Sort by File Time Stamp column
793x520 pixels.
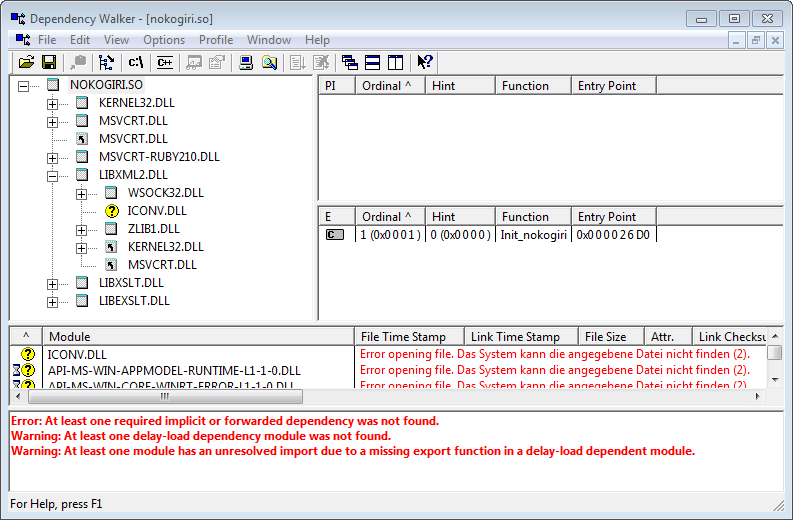[410, 336]
